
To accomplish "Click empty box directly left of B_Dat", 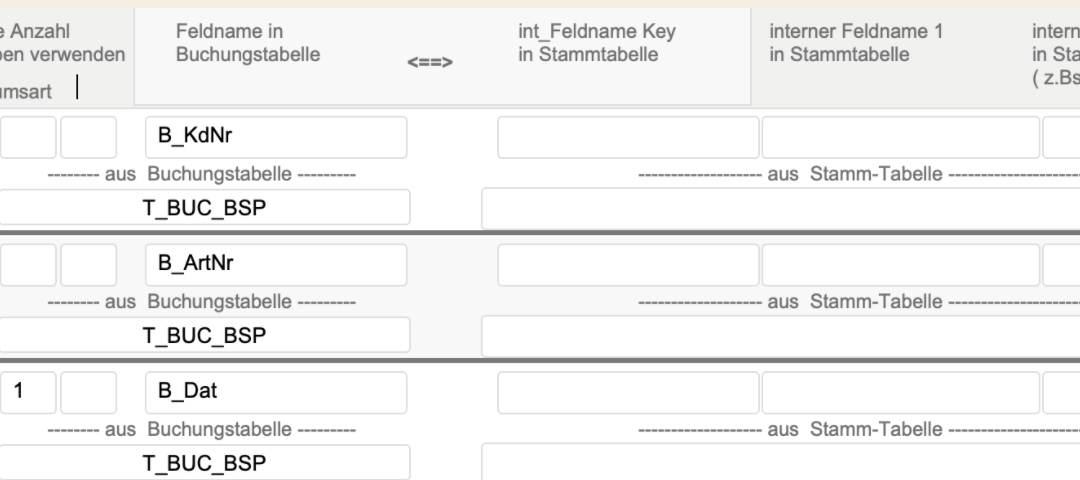I will pos(88,393).
